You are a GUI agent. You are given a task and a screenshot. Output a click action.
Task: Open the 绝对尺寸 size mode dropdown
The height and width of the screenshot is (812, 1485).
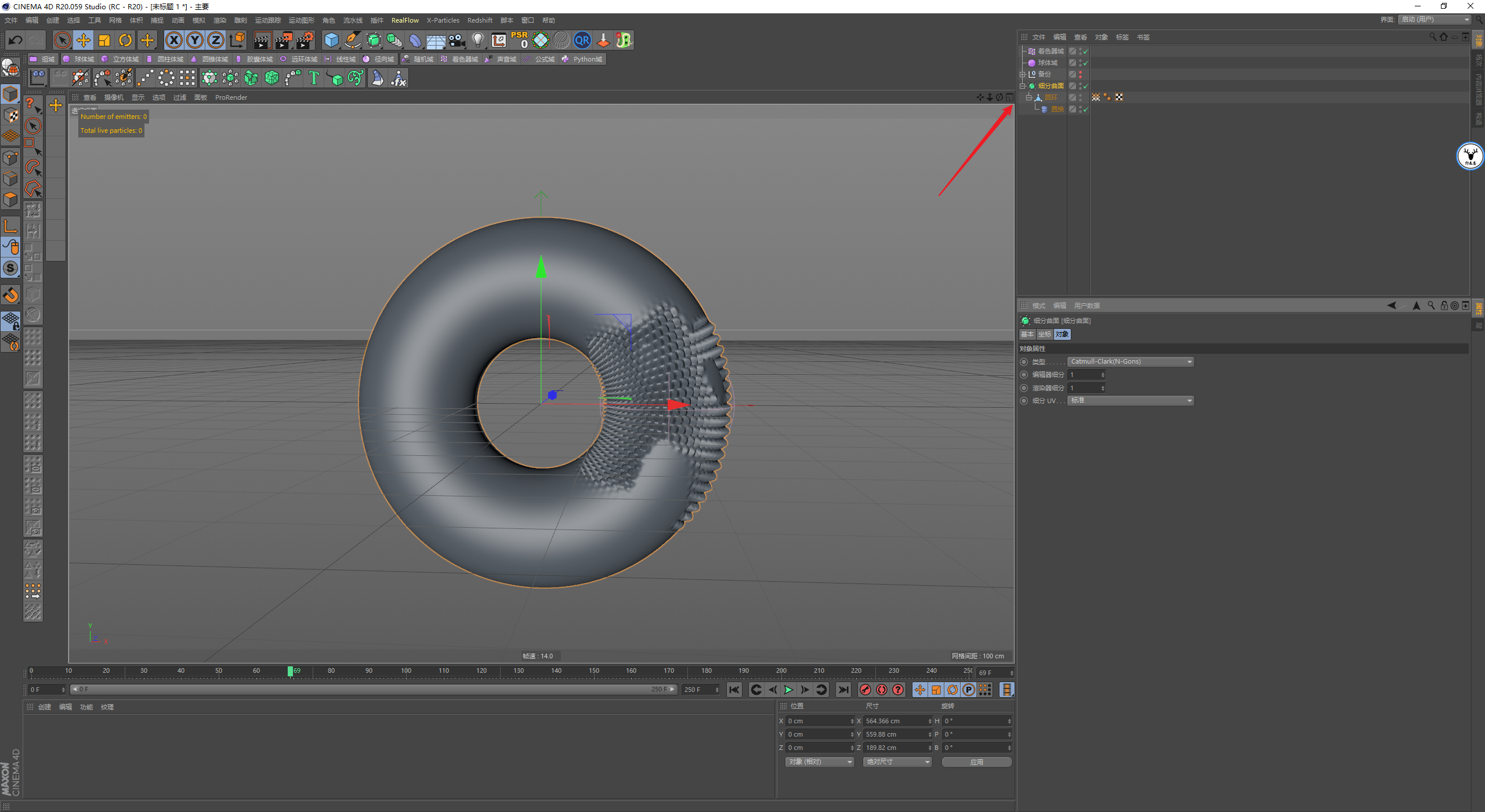[x=897, y=762]
